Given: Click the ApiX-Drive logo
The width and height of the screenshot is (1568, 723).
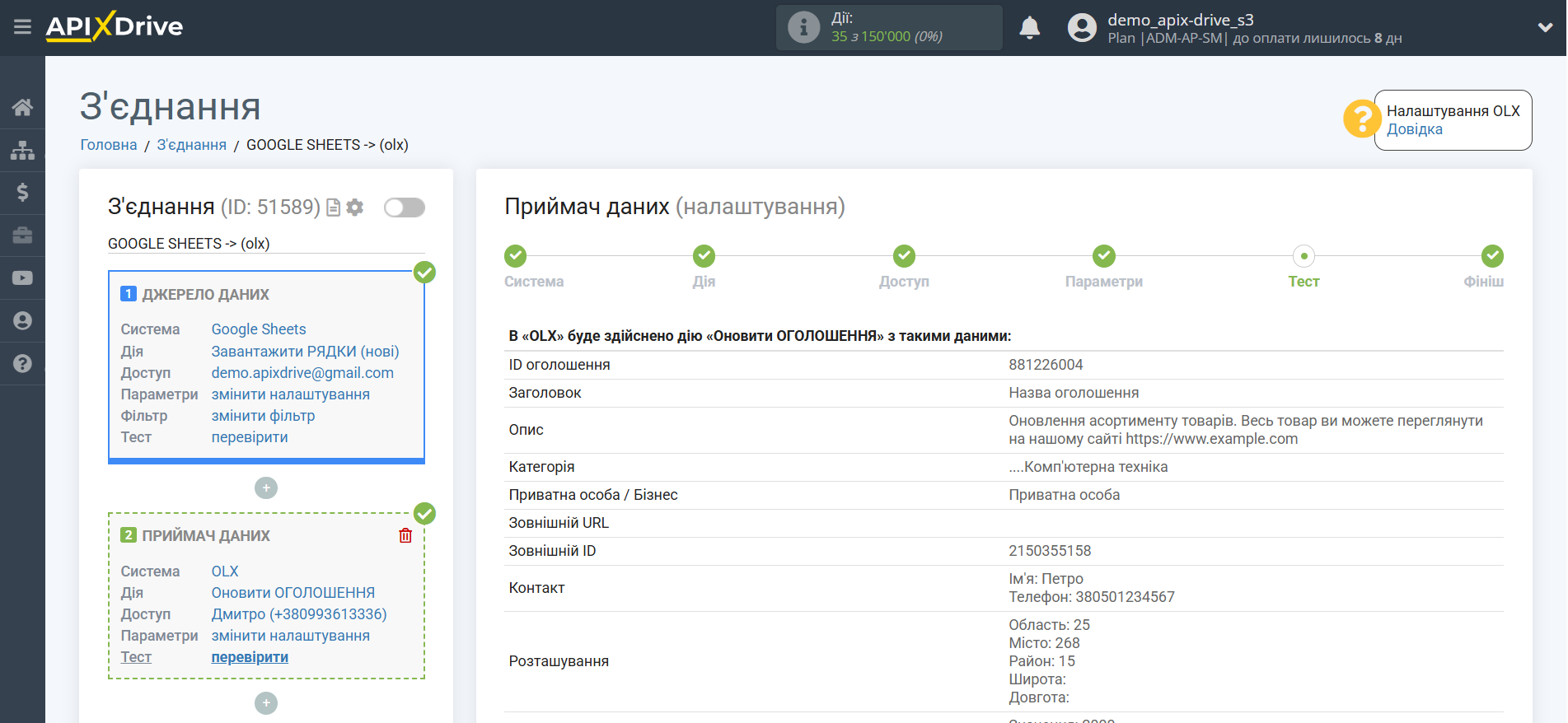Looking at the screenshot, I should (x=115, y=26).
